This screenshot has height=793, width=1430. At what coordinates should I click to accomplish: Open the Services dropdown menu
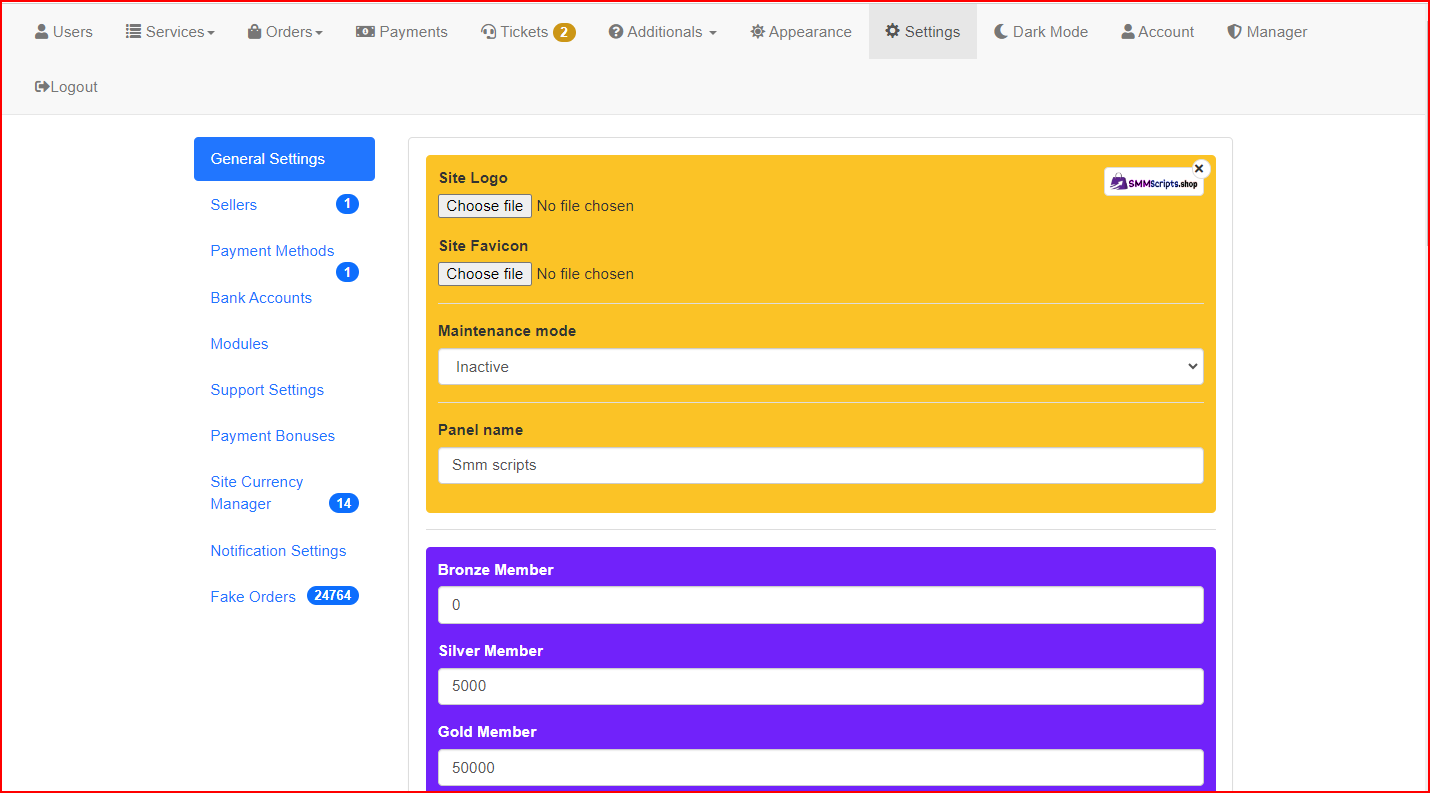tap(170, 32)
